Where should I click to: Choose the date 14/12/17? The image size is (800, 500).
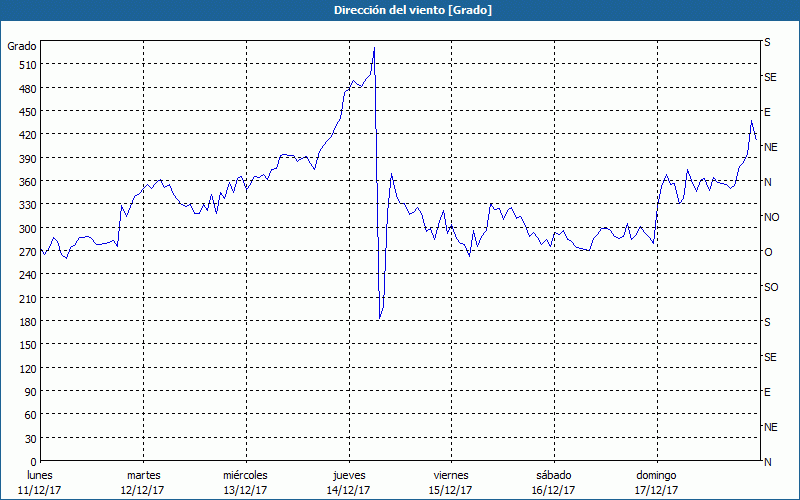349,491
